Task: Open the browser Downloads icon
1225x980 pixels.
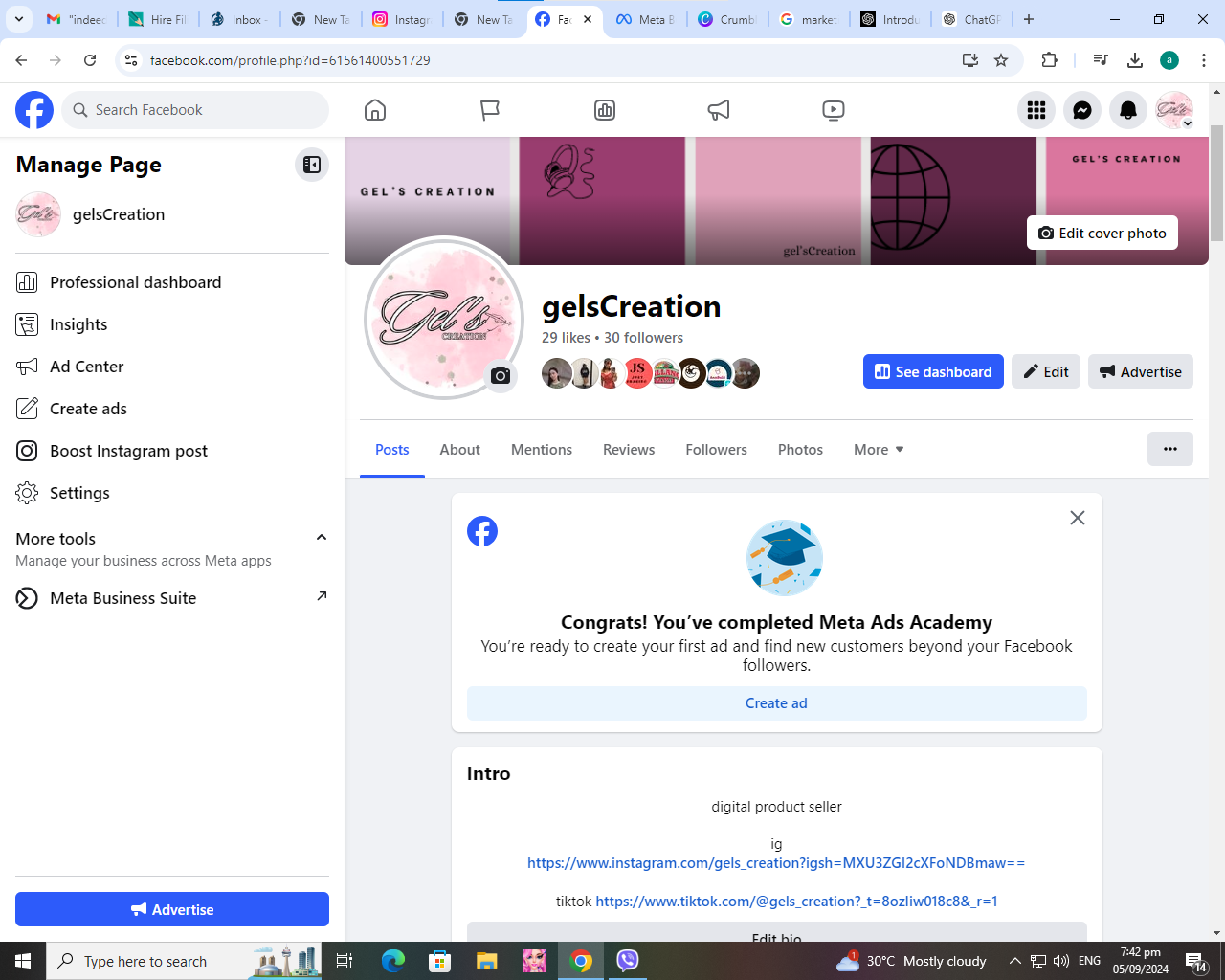Action: pyautogui.click(x=1135, y=60)
